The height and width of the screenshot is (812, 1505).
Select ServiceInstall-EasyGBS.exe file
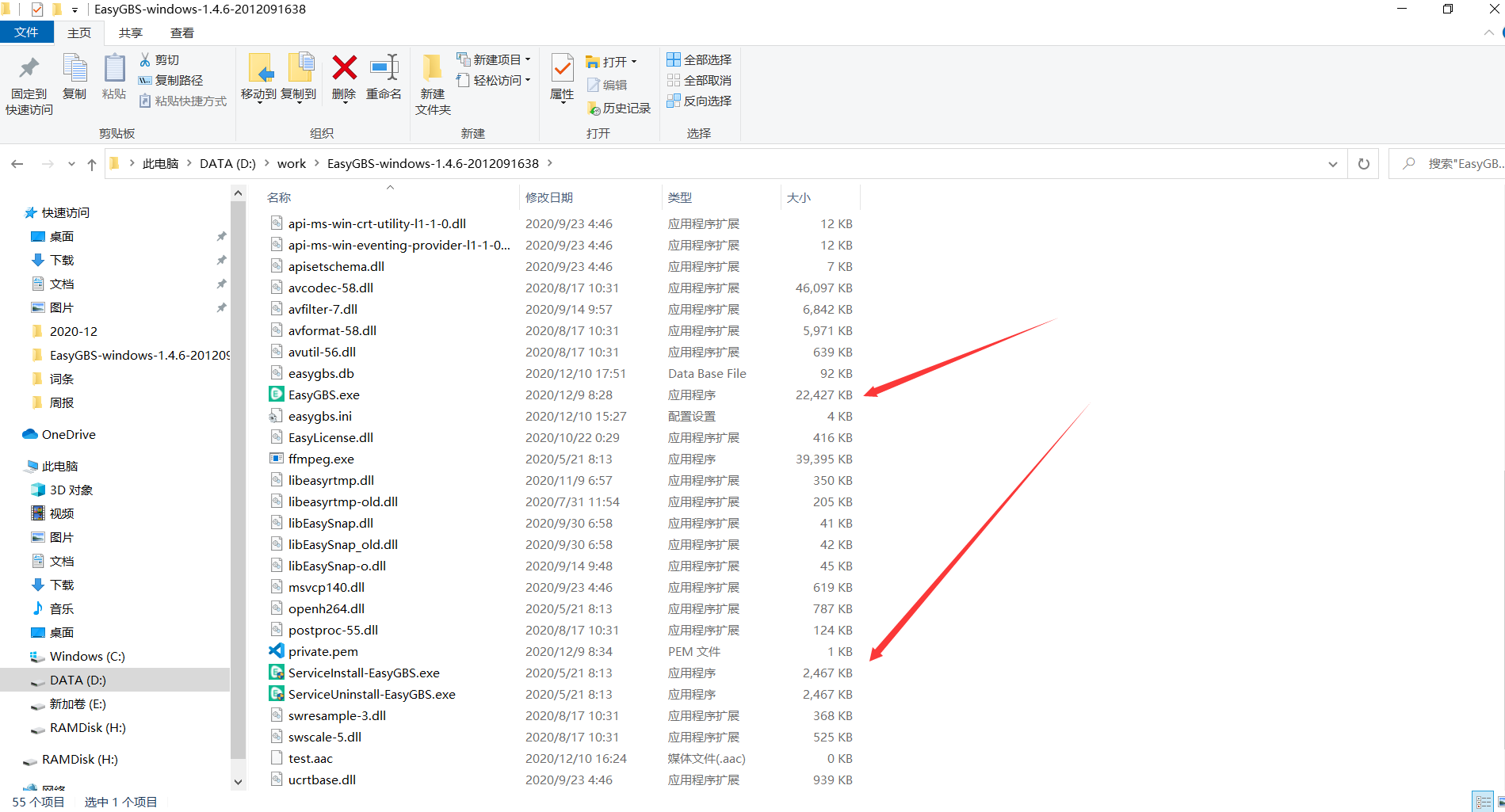(x=364, y=673)
